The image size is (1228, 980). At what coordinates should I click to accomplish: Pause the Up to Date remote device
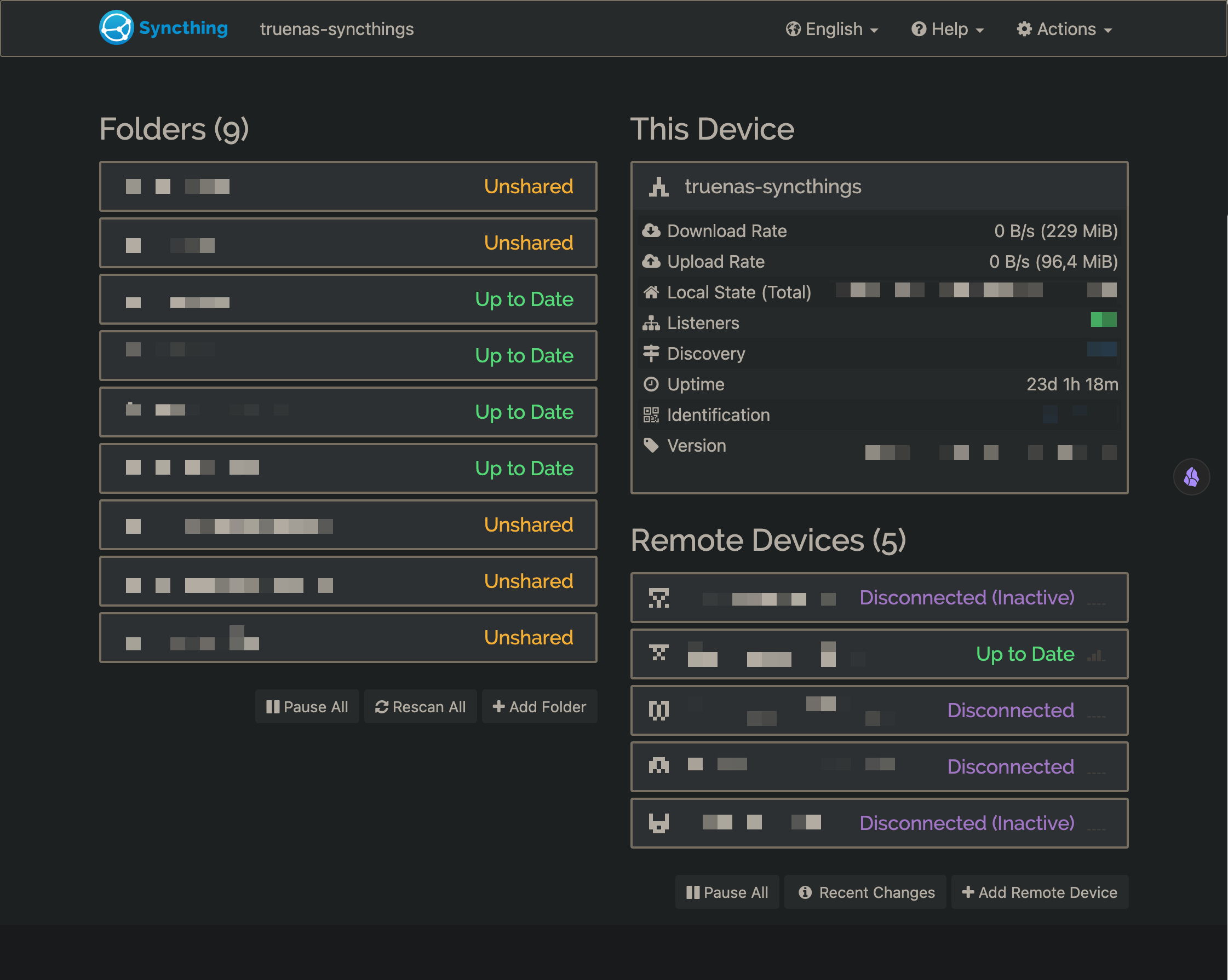[880, 654]
